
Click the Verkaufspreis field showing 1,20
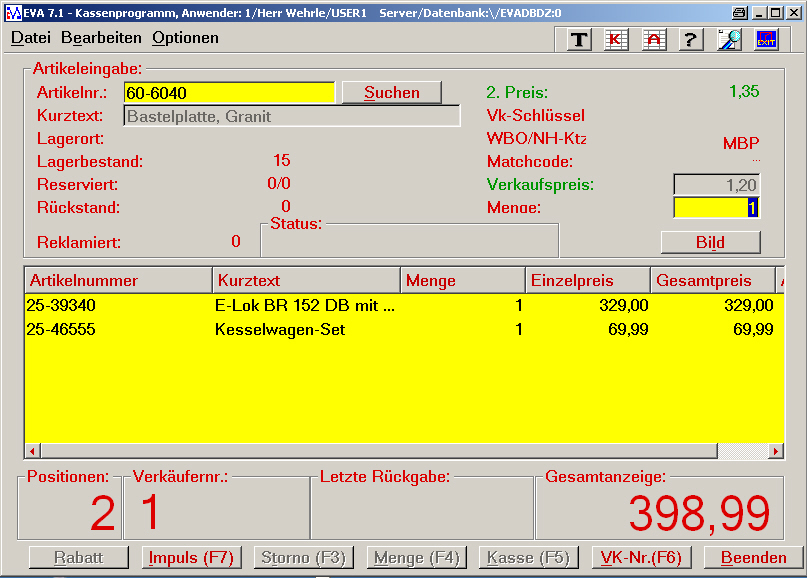pyautogui.click(x=716, y=185)
